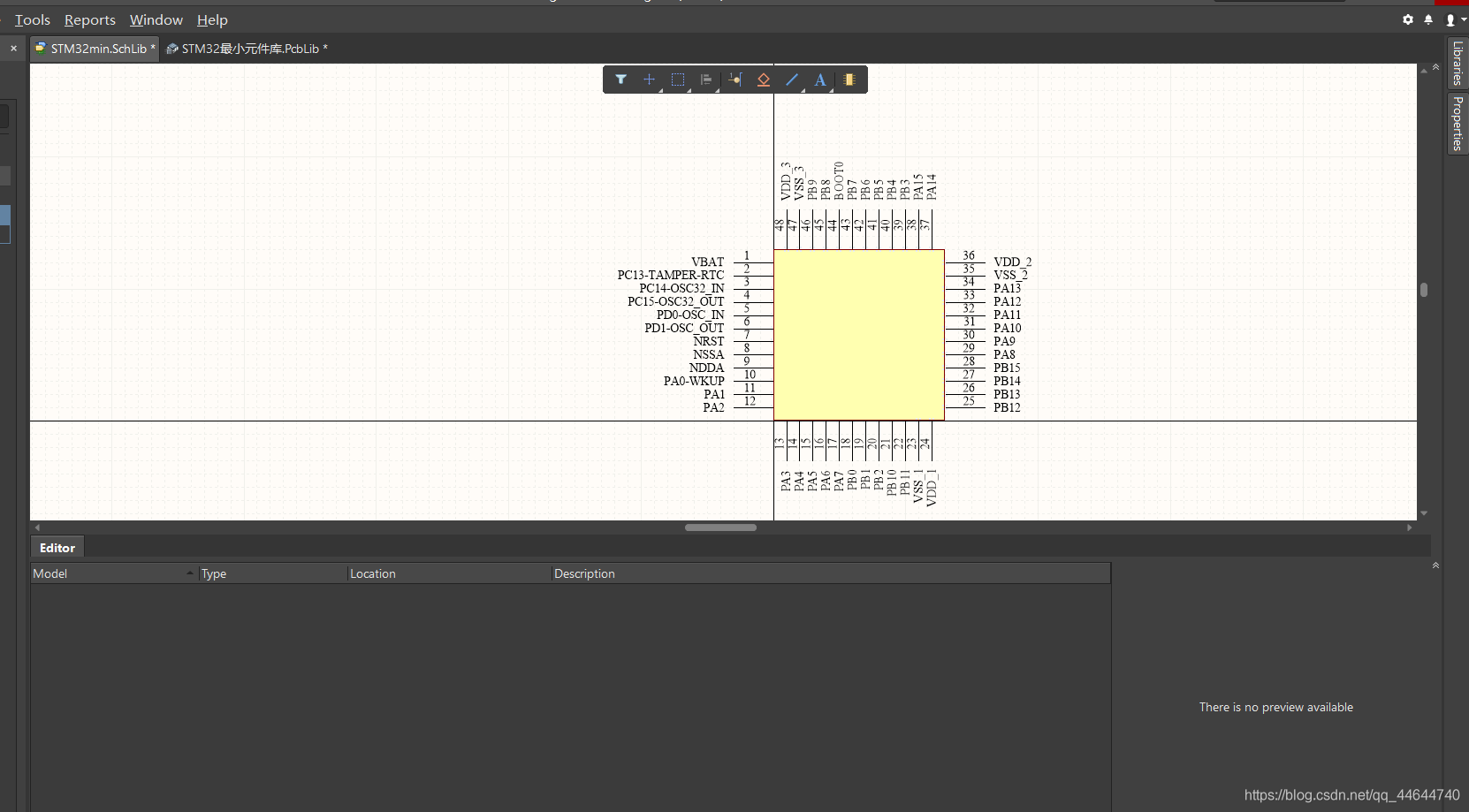Select the NSSA pin label
The height and width of the screenshot is (812, 1469).
click(x=709, y=355)
